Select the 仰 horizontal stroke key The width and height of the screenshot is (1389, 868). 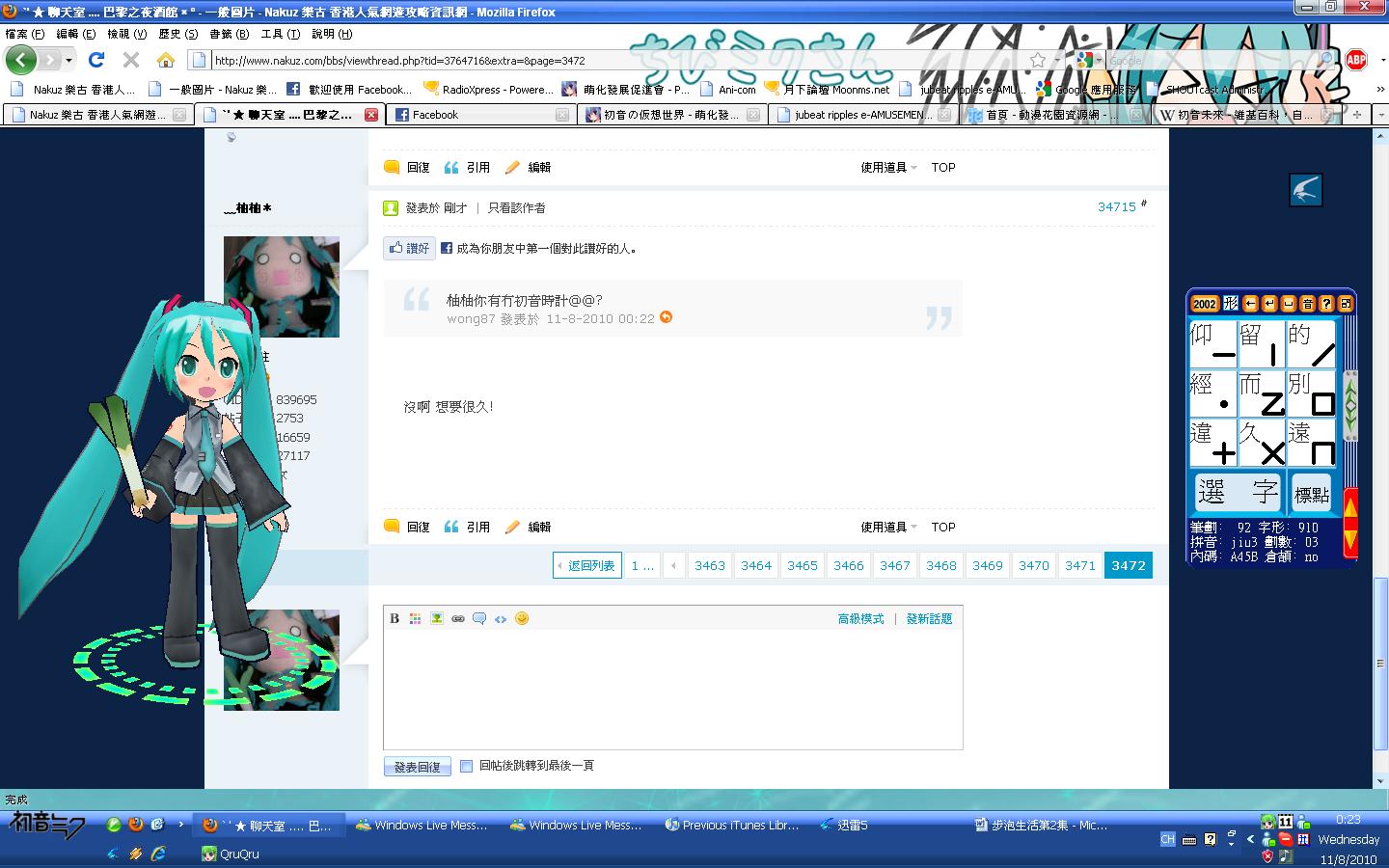point(1212,344)
